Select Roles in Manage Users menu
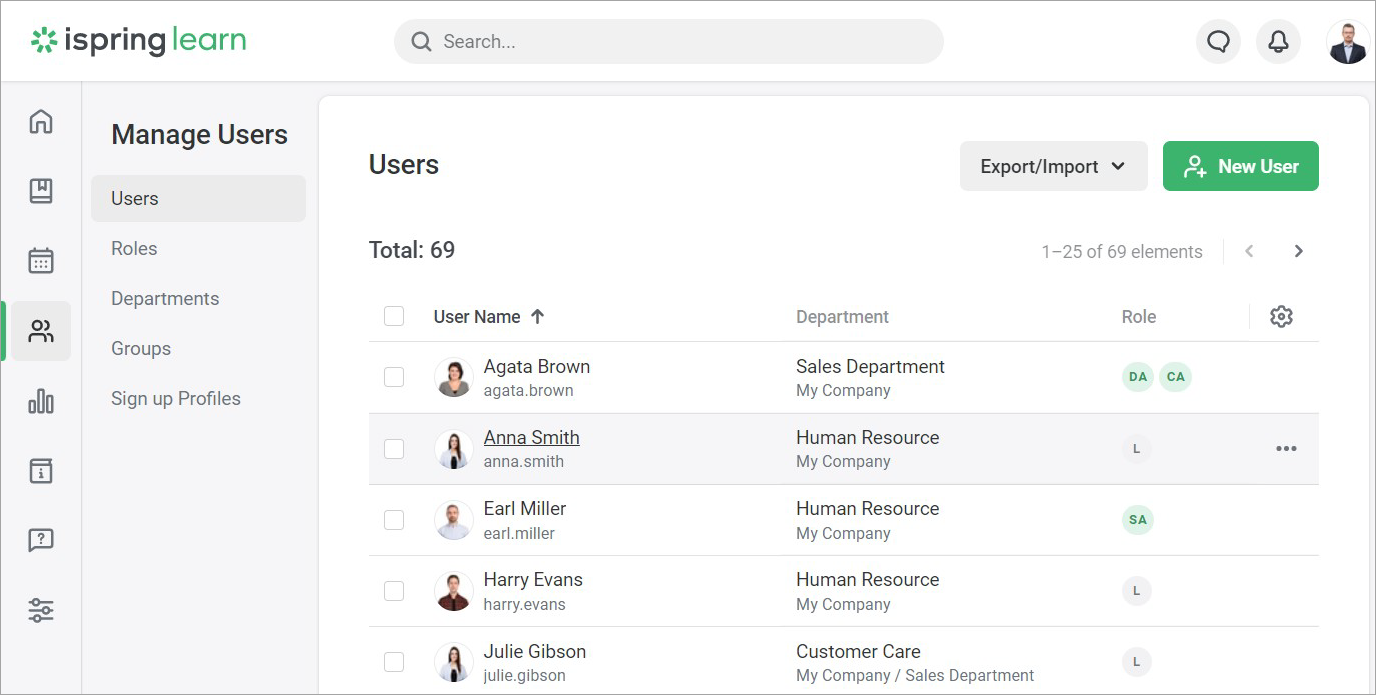Screen dimensions: 1376x695 (134, 248)
